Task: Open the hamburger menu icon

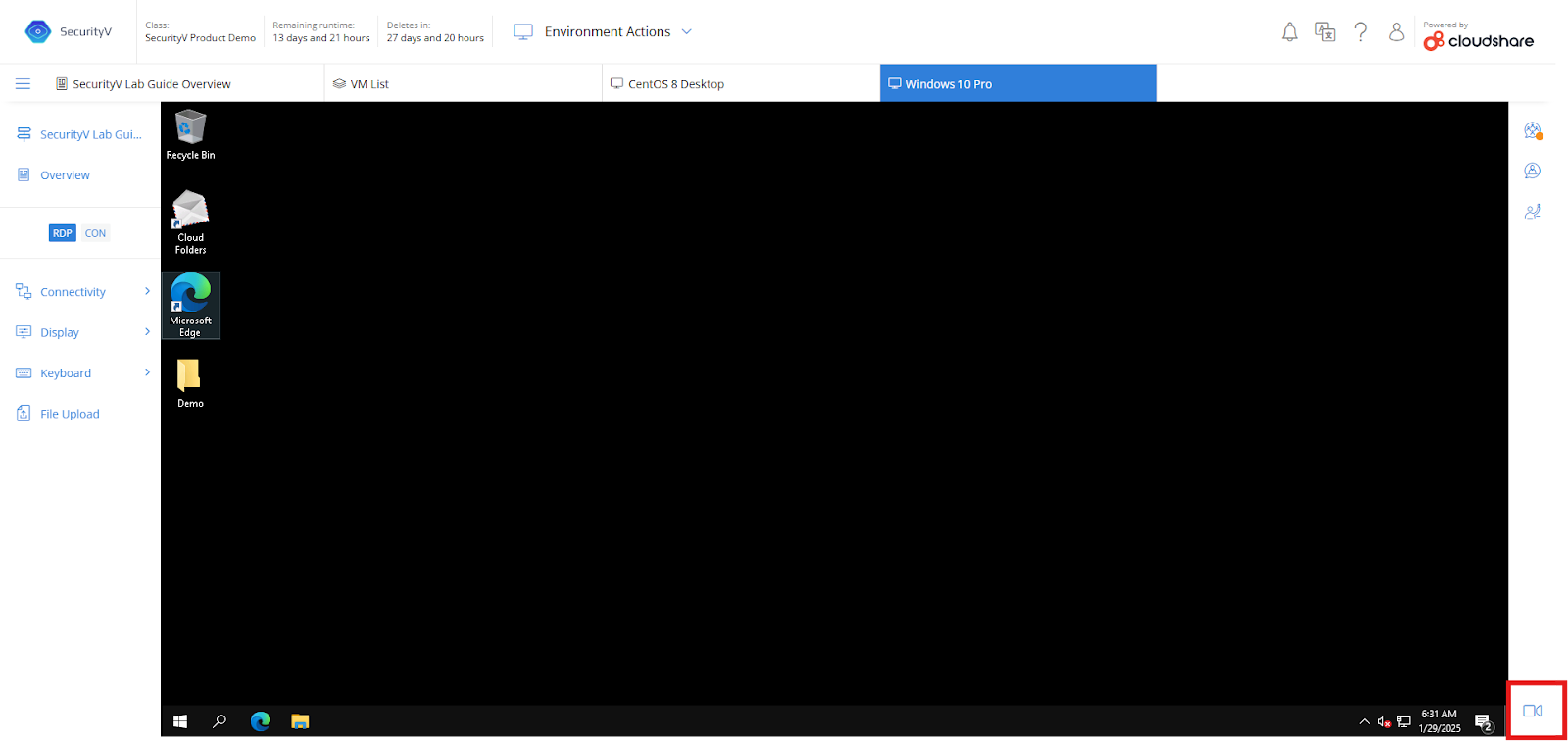Action: tap(23, 84)
